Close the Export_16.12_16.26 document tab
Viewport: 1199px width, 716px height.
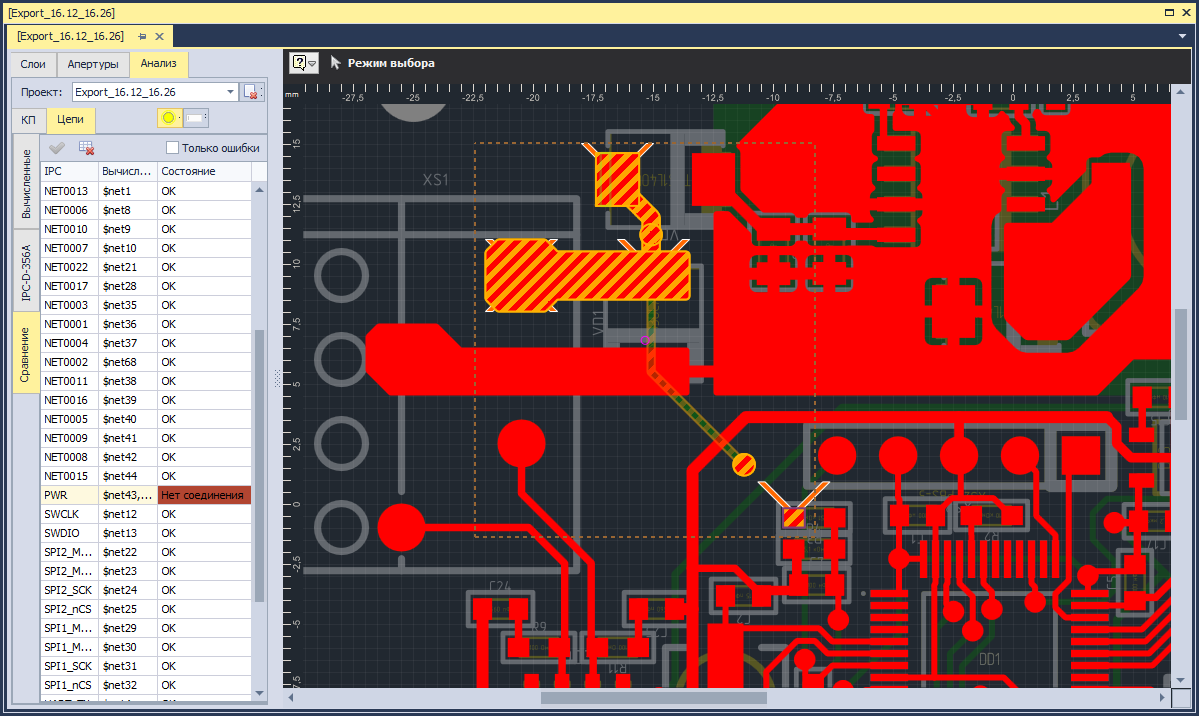coord(159,36)
